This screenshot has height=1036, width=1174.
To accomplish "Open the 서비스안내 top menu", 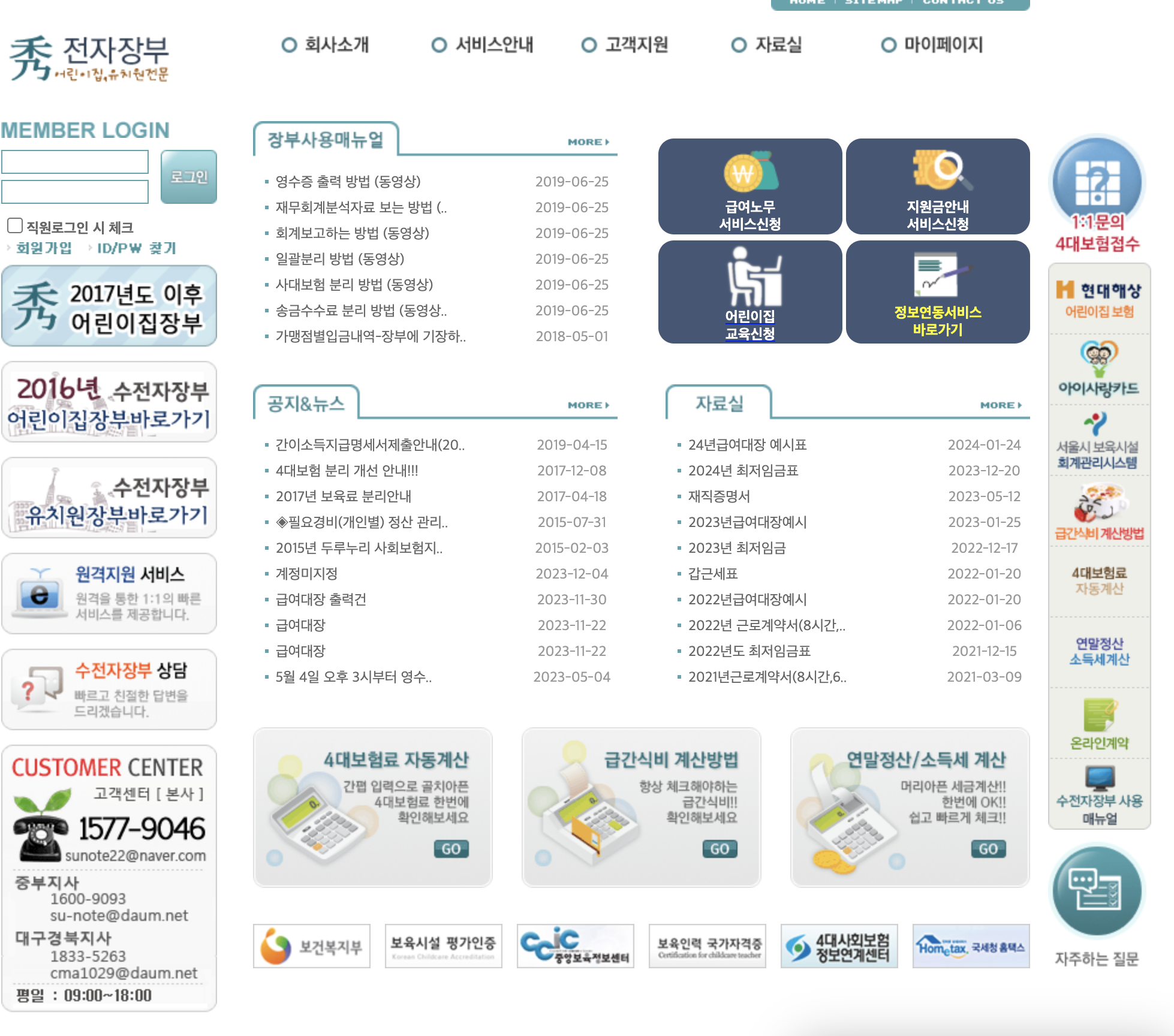I will point(494,45).
